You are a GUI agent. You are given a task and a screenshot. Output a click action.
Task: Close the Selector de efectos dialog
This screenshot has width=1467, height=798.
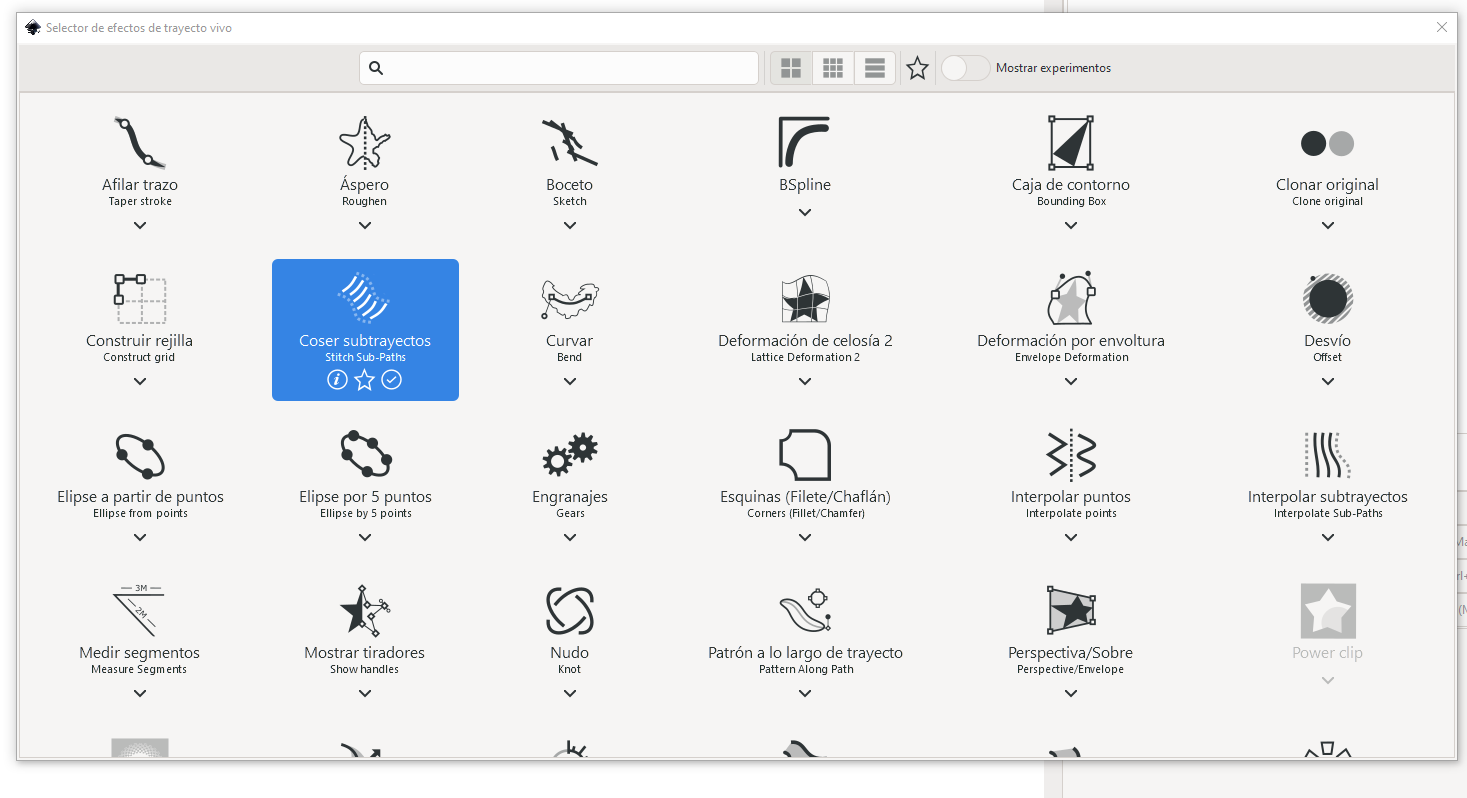click(x=1442, y=27)
